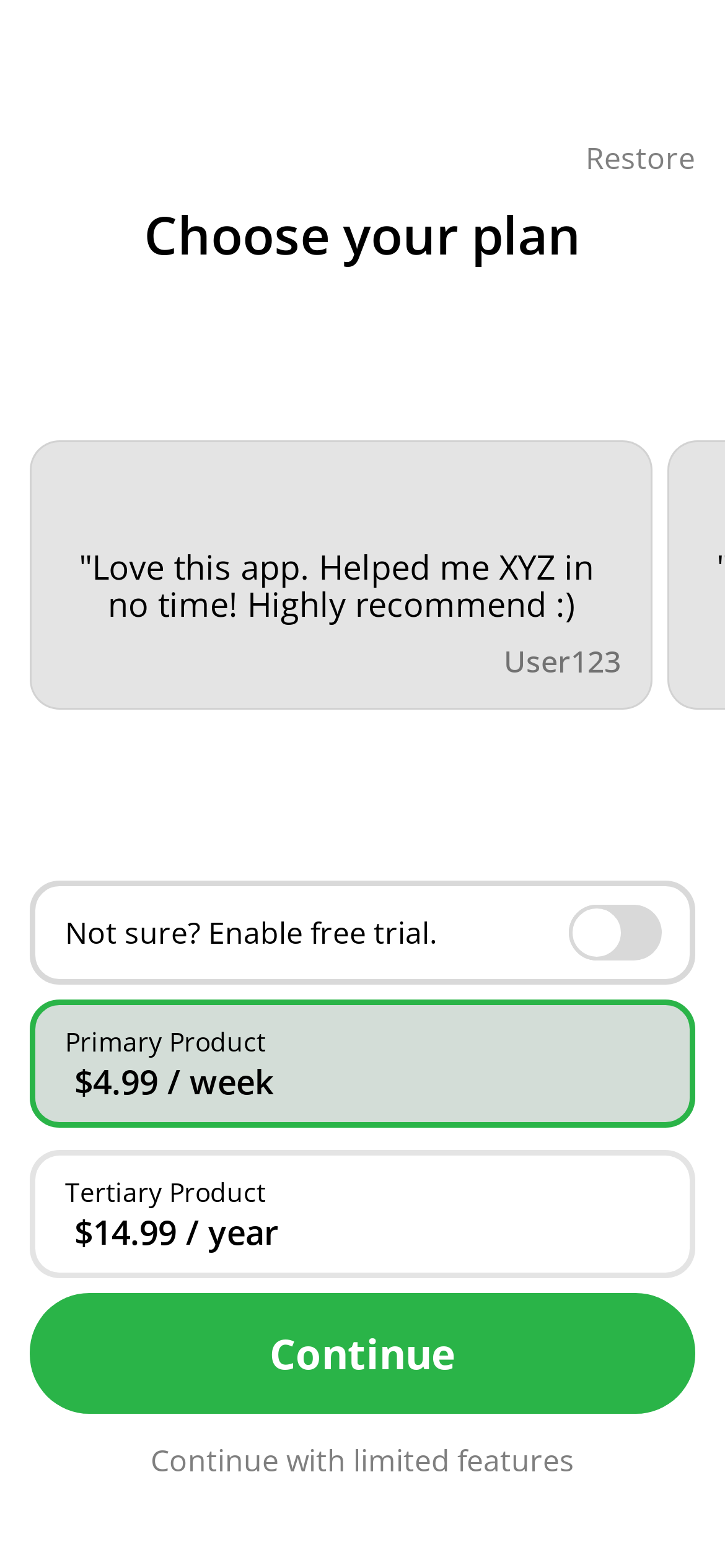The image size is (725, 1568).
Task: Select the Primary Product weekly plan
Action: [x=362, y=1063]
